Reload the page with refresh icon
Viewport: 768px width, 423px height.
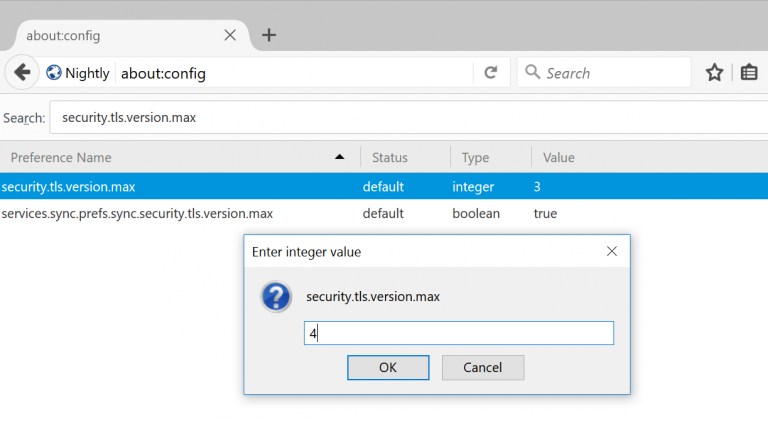click(x=491, y=72)
